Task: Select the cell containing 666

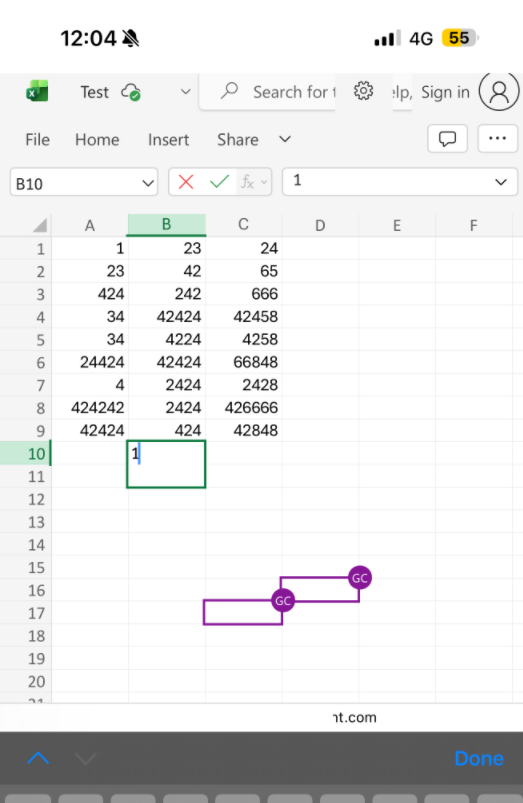Action: click(x=243, y=294)
